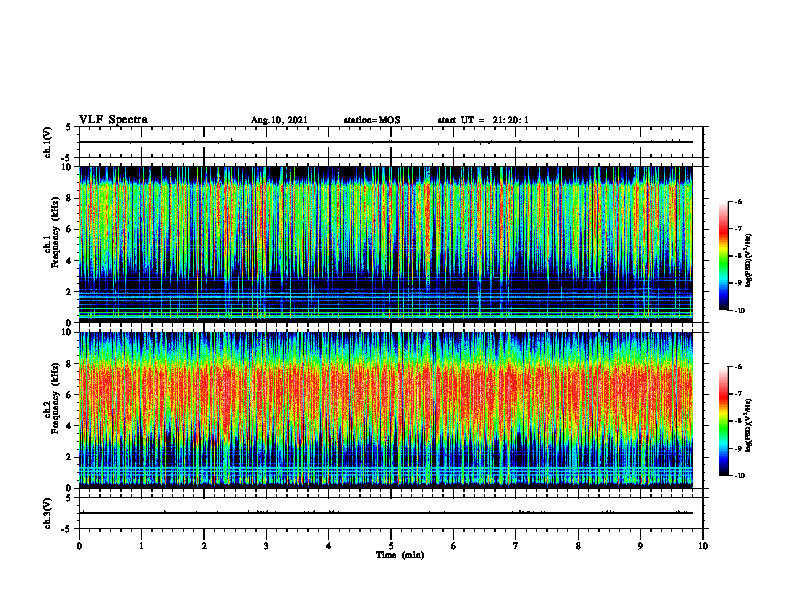Select the date label 'Aug.10, 2021'
Screen dimensions: 792x612
click(x=279, y=120)
